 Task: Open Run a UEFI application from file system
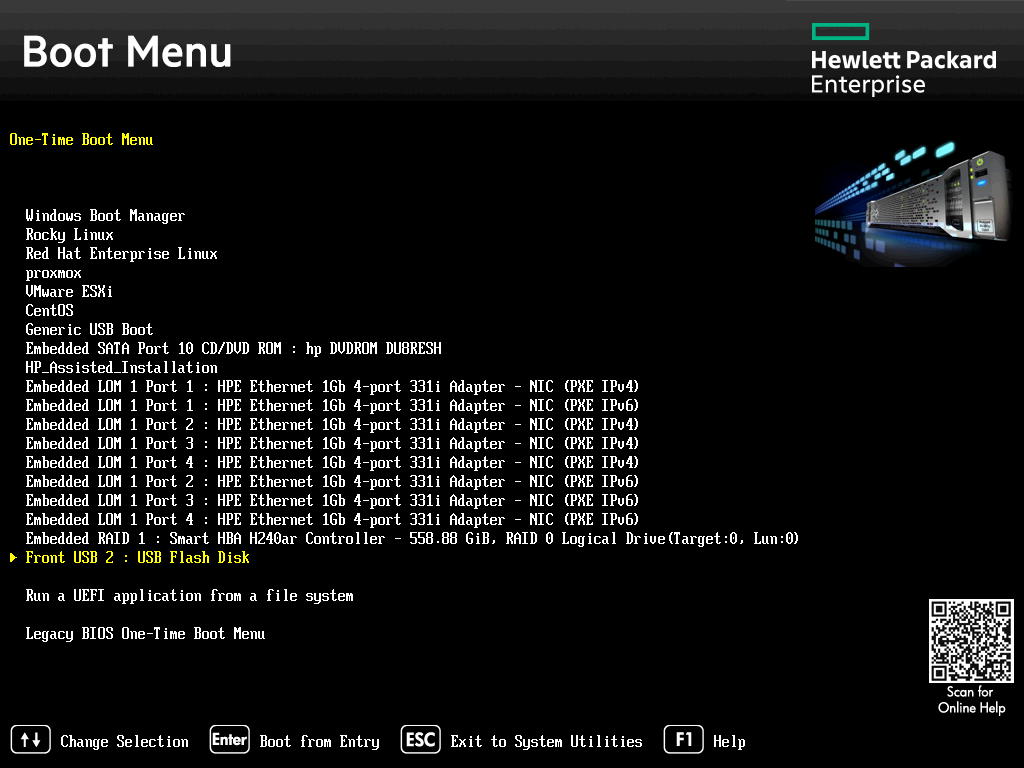189,596
